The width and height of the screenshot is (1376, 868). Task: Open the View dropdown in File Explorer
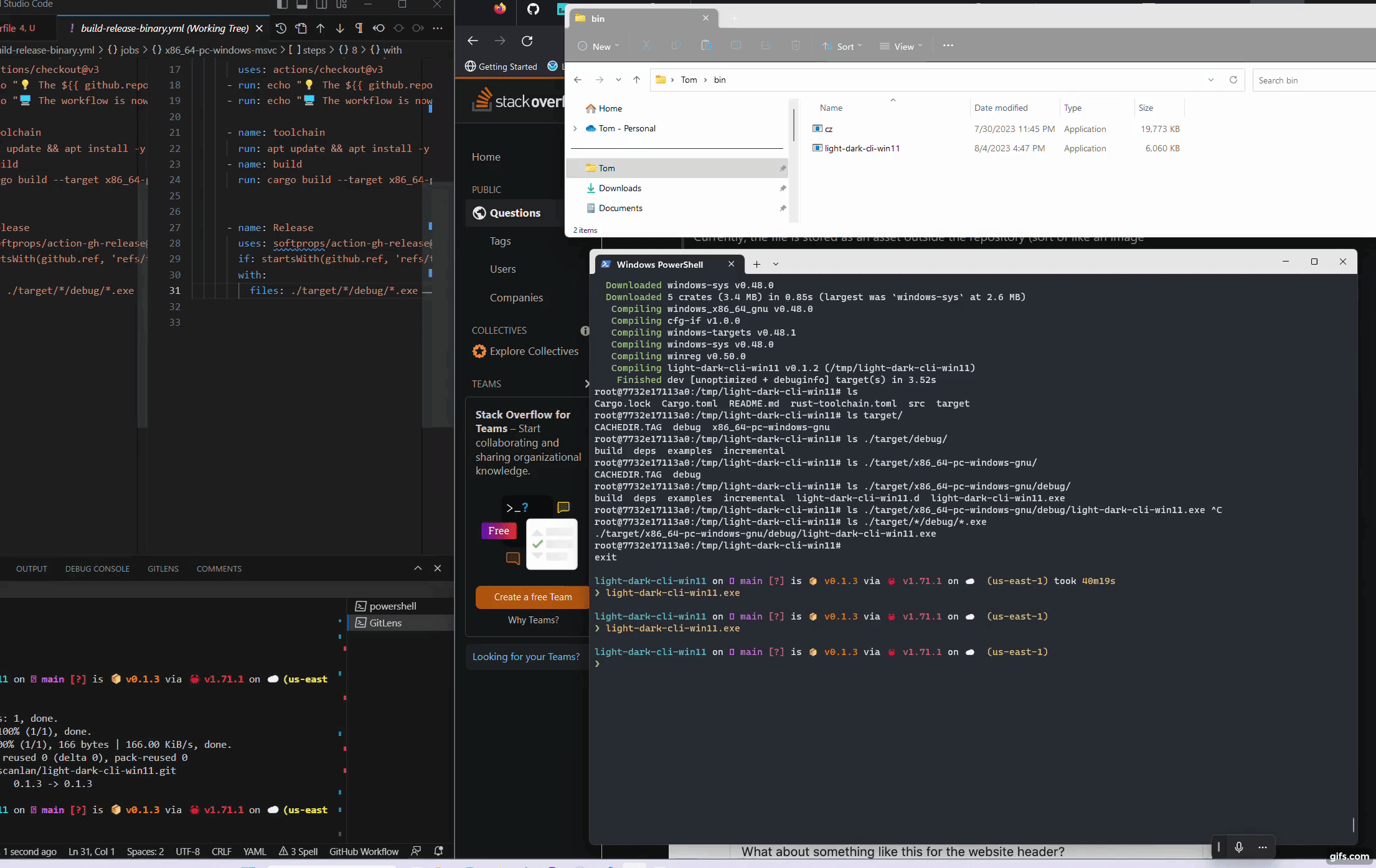tap(901, 46)
